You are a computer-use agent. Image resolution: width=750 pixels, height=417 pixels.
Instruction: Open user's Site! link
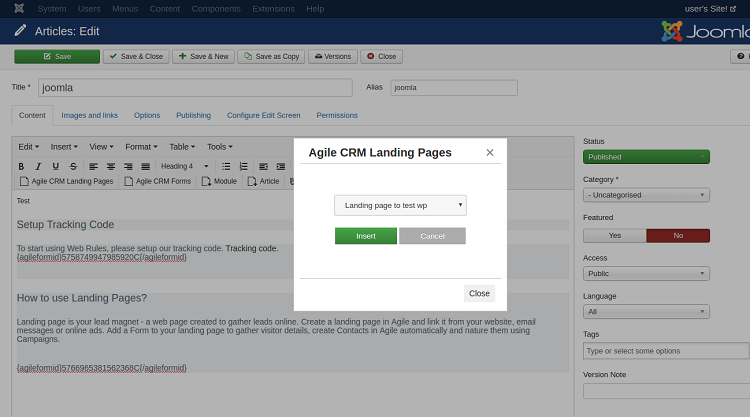coord(710,9)
